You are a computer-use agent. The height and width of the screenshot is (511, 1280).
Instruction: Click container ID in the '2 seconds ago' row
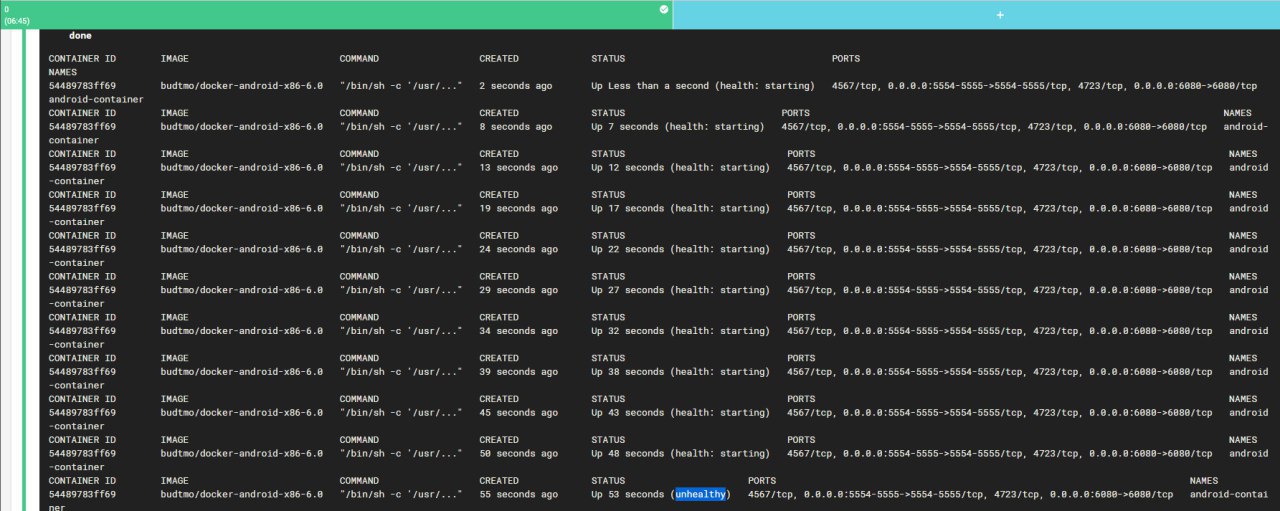click(x=82, y=86)
